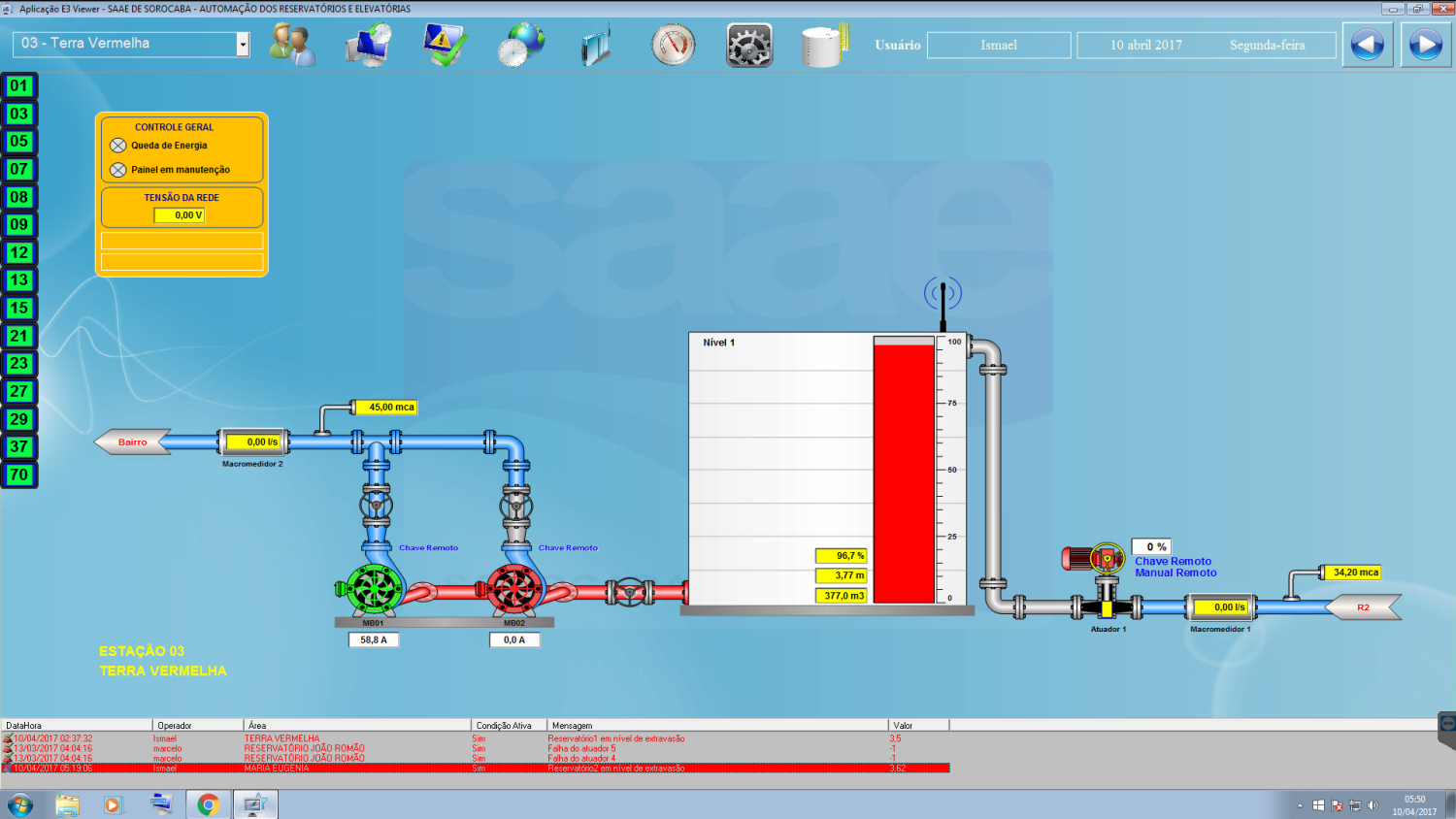Select the red MB02 pump
The height and width of the screenshot is (819, 1456).
click(x=513, y=588)
